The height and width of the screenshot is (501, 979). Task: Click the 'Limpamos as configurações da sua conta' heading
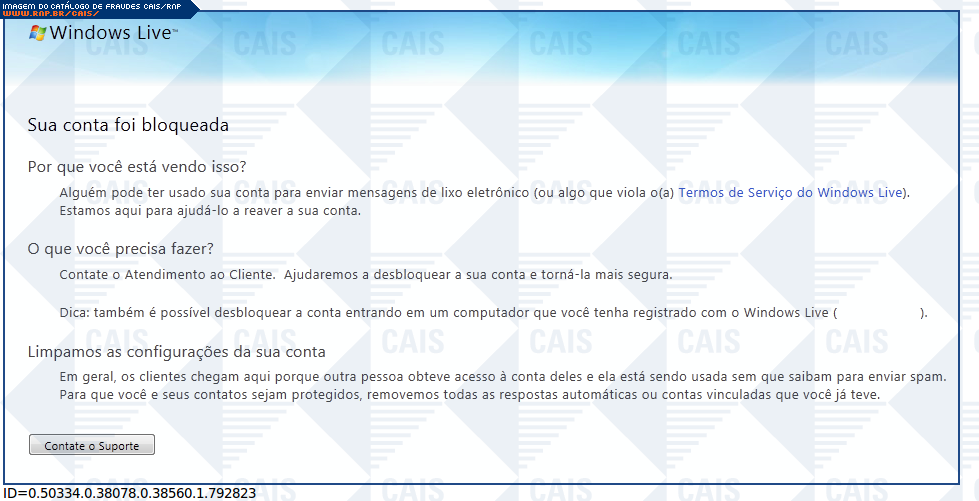pyautogui.click(x=176, y=352)
